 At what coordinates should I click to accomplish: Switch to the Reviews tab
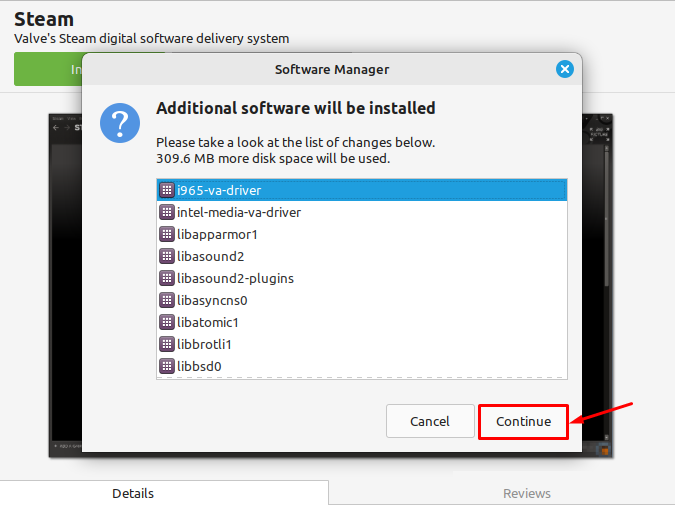click(x=526, y=493)
